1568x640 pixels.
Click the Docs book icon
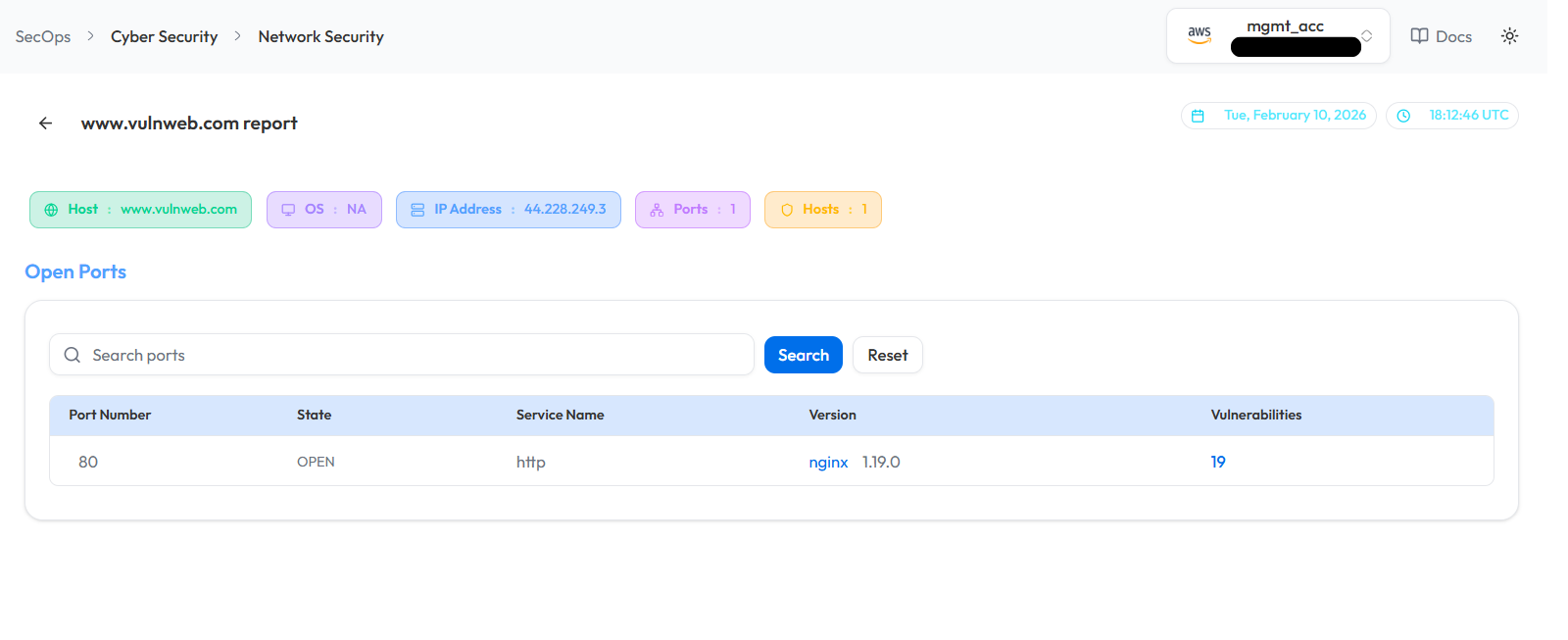pos(1419,36)
